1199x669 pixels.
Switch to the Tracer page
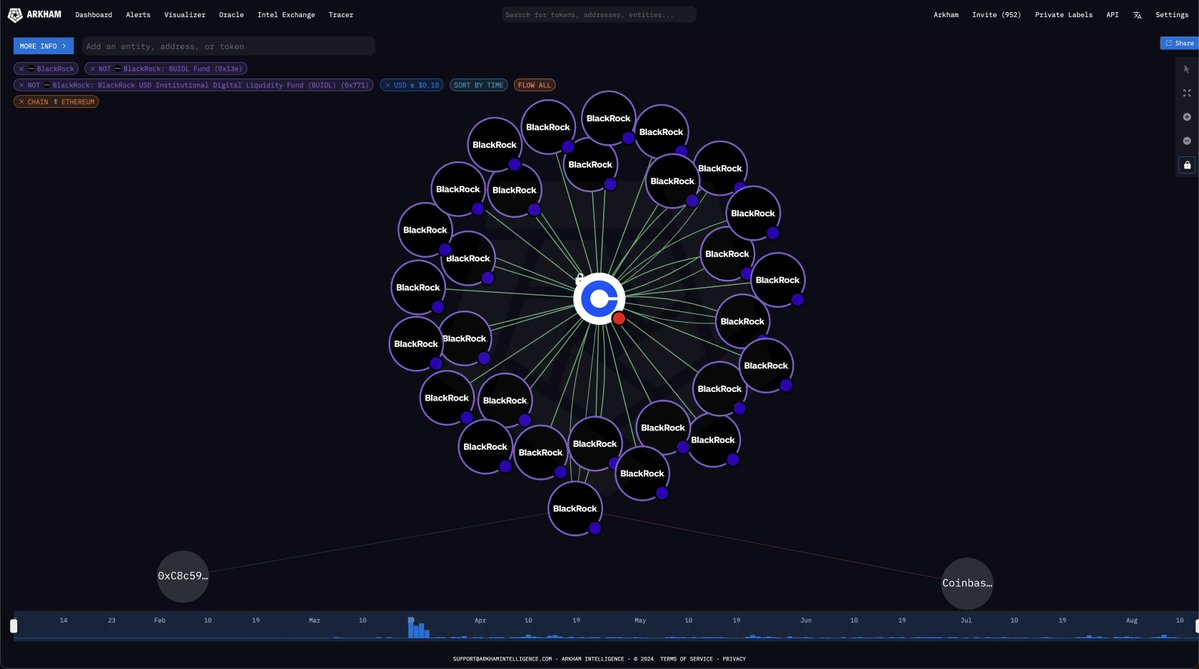point(341,15)
